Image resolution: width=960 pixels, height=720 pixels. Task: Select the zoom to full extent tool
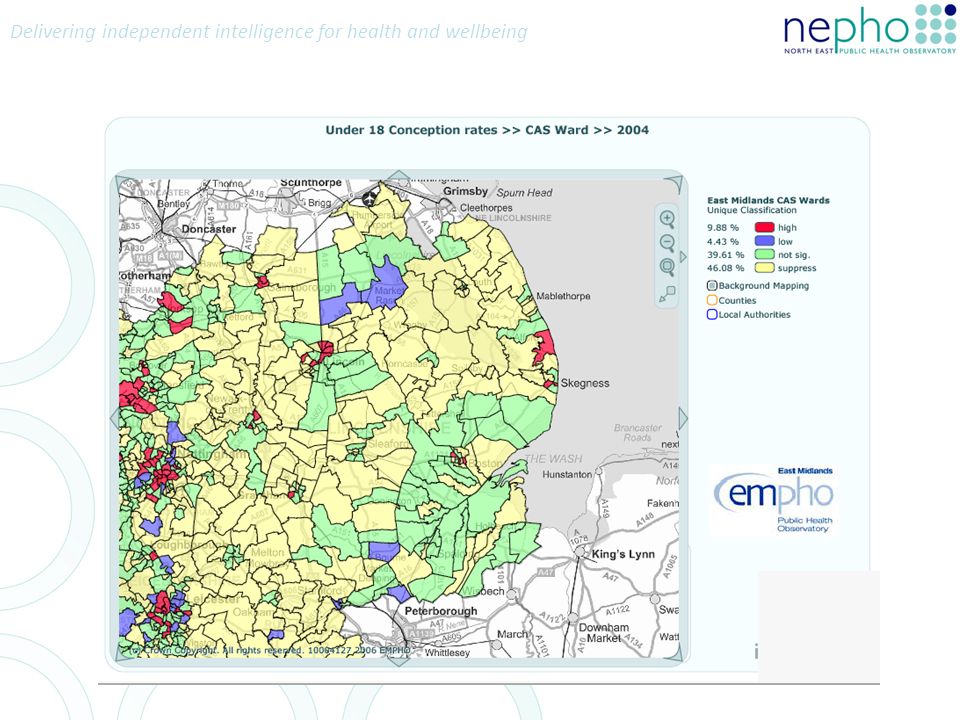click(x=667, y=267)
